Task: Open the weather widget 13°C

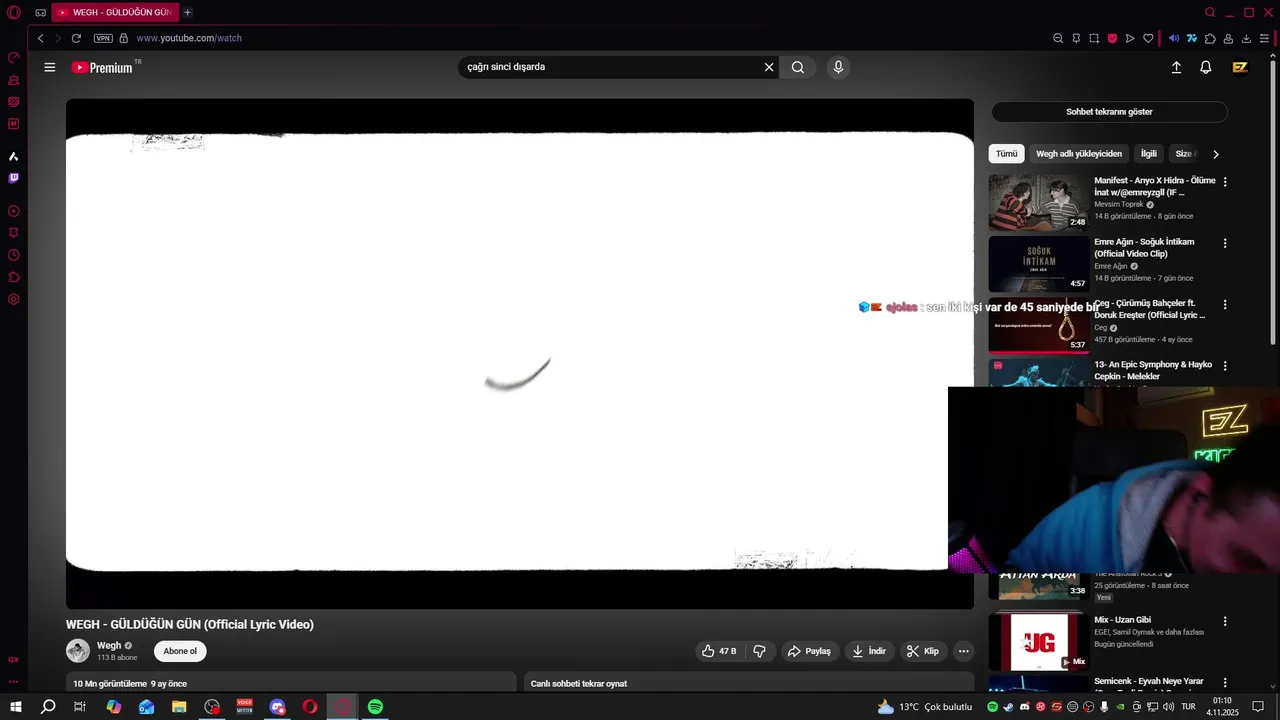Action: pyautogui.click(x=924, y=707)
